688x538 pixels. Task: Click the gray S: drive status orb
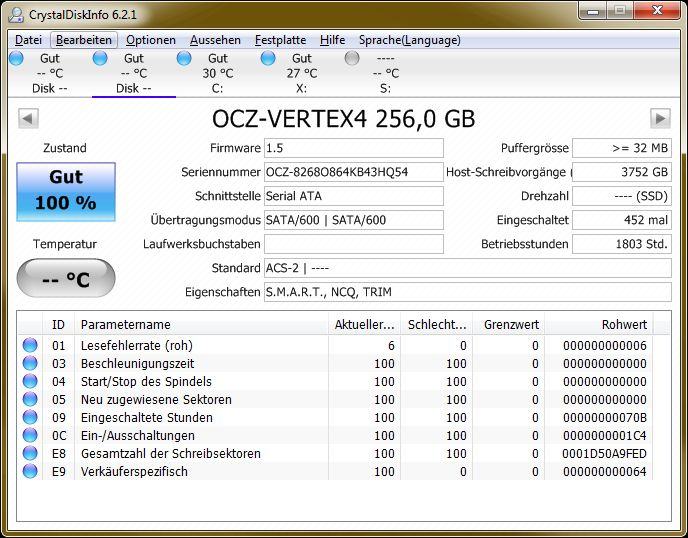(352, 58)
